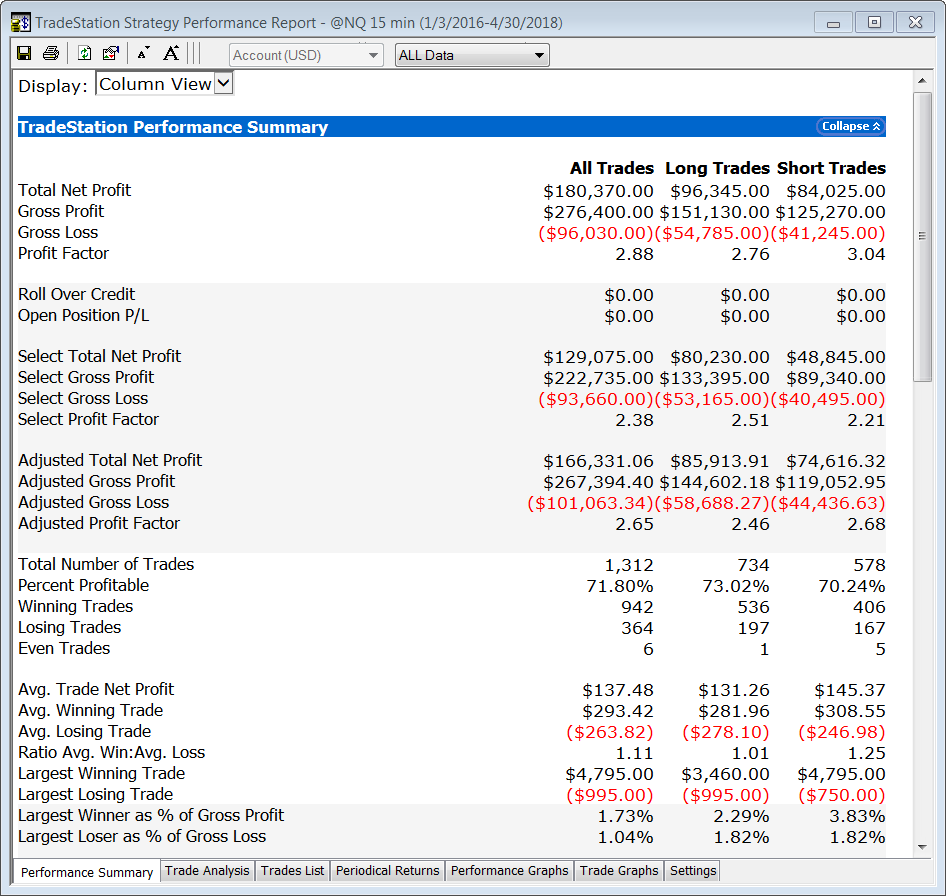Click the 3.04 short trades profit factor

point(866,254)
